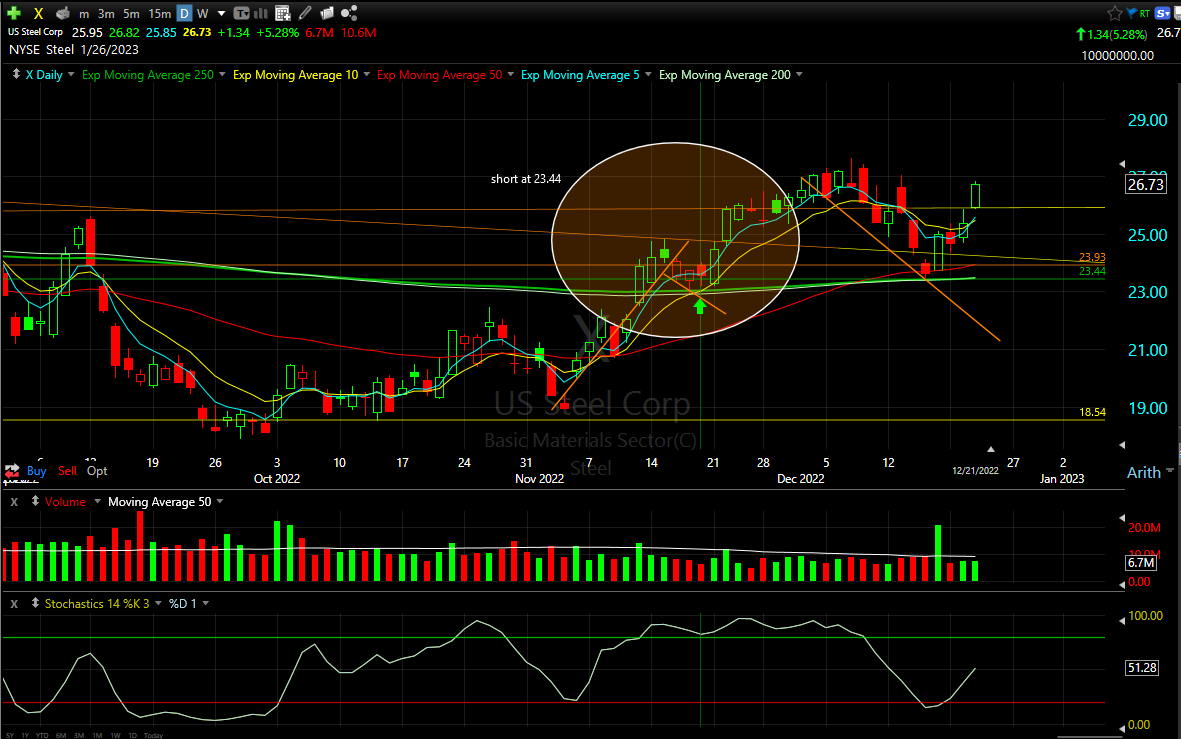Select the 5m timeframe
The image size is (1181, 739).
131,14
